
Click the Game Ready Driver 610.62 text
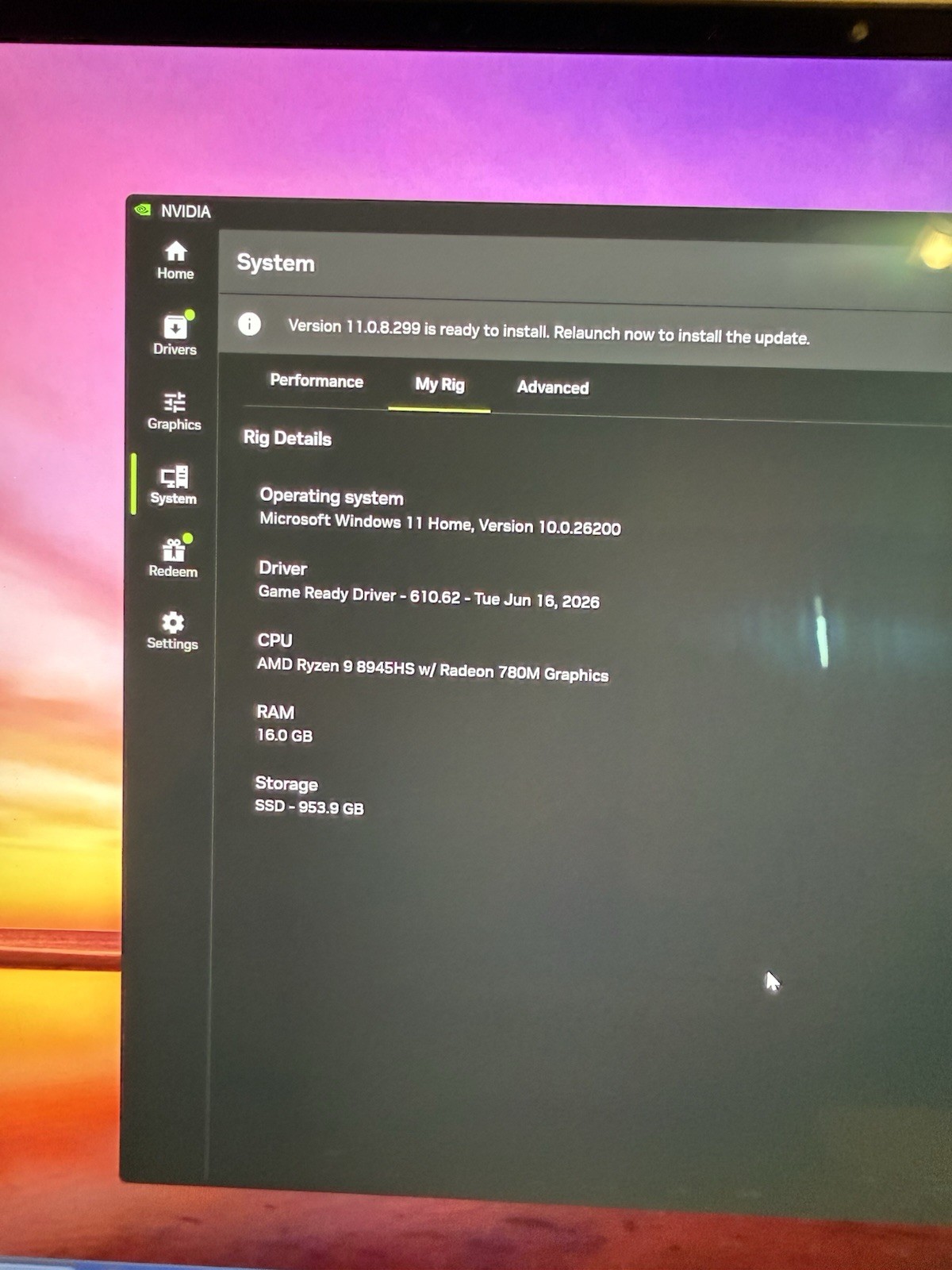[428, 597]
